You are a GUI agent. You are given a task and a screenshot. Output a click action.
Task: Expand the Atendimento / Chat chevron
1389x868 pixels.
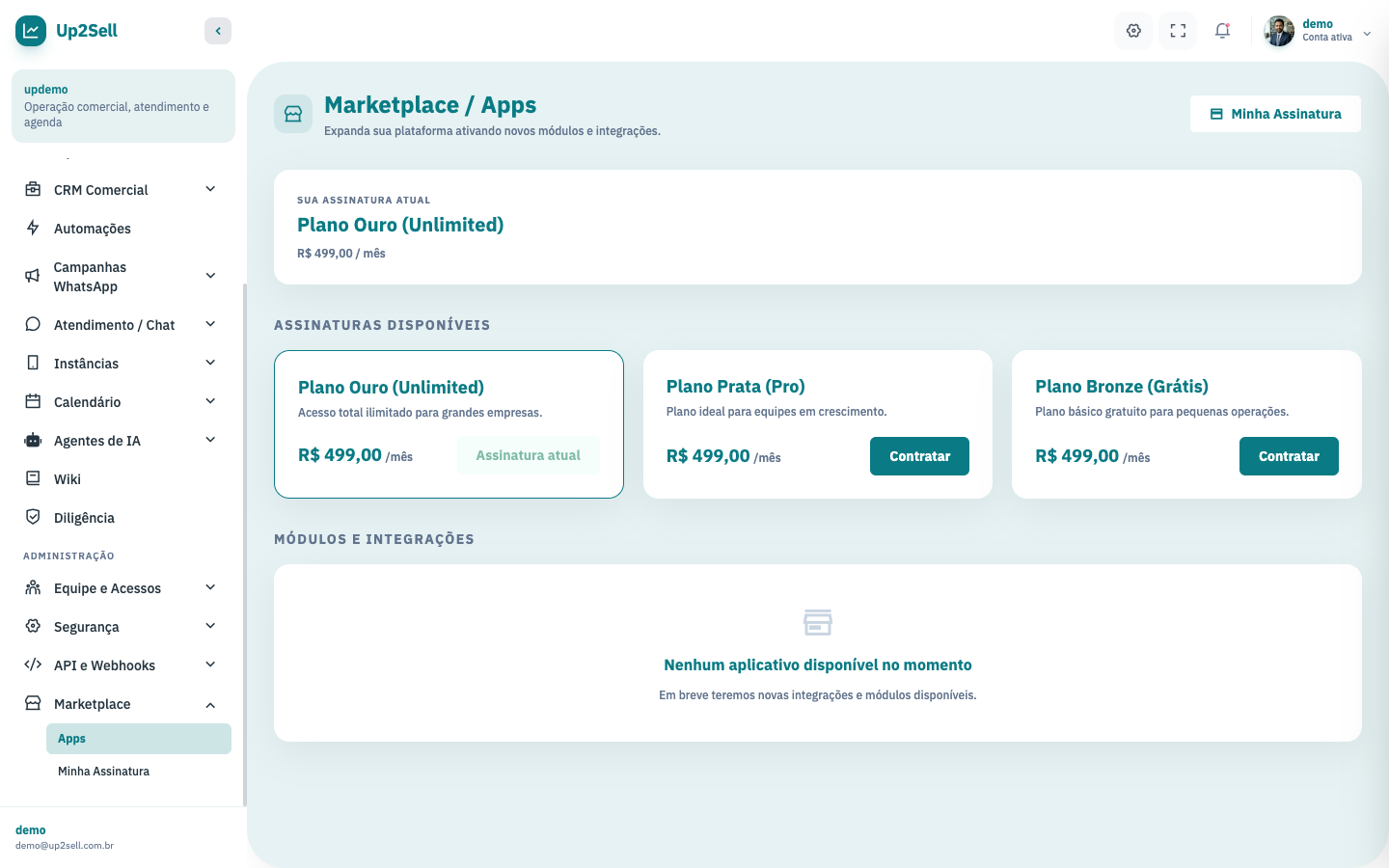(210, 324)
